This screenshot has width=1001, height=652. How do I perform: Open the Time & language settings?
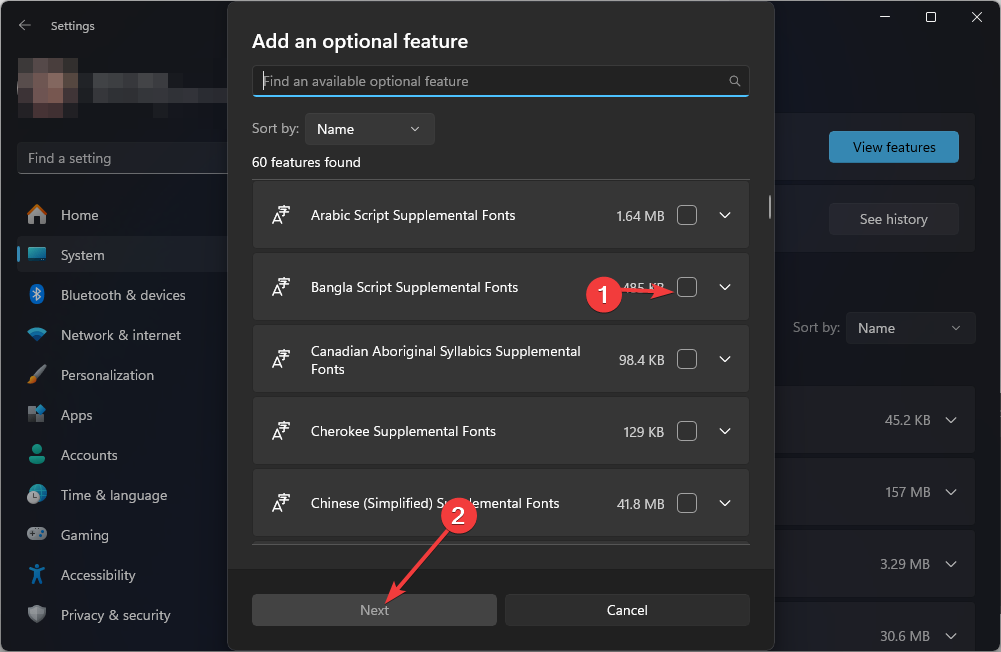[113, 495]
